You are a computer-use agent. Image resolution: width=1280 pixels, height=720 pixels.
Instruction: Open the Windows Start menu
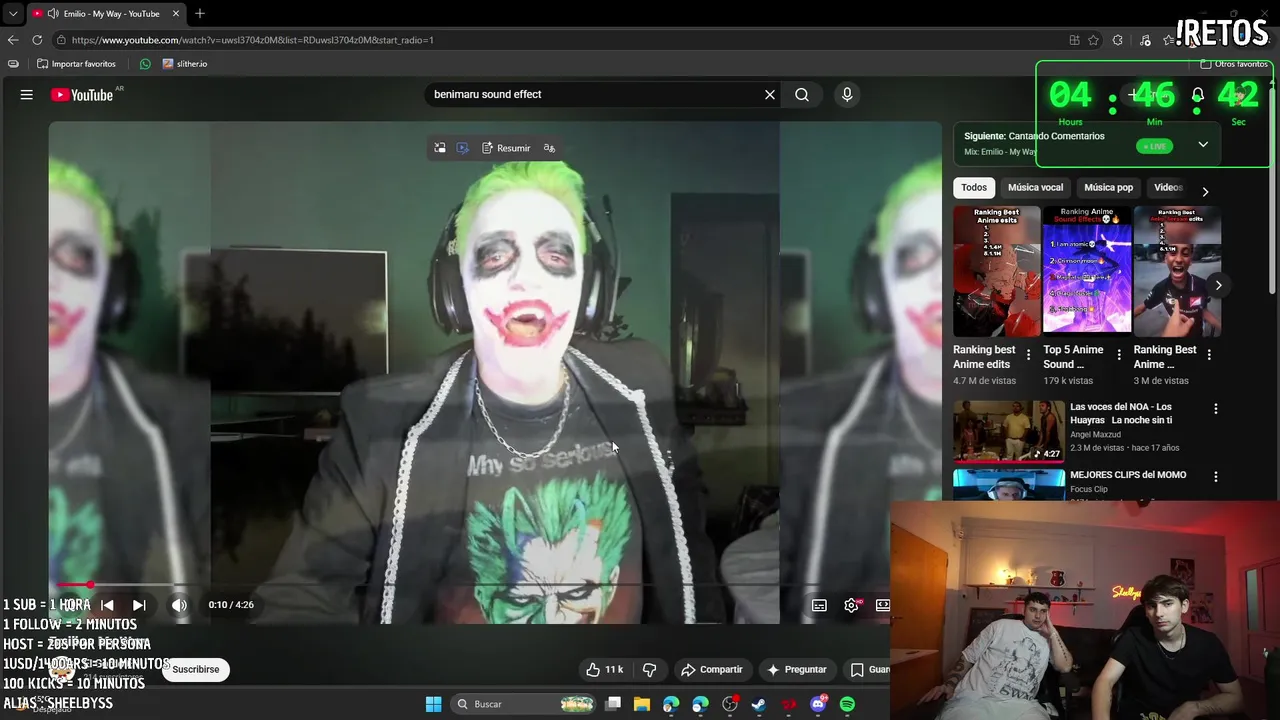pos(434,704)
